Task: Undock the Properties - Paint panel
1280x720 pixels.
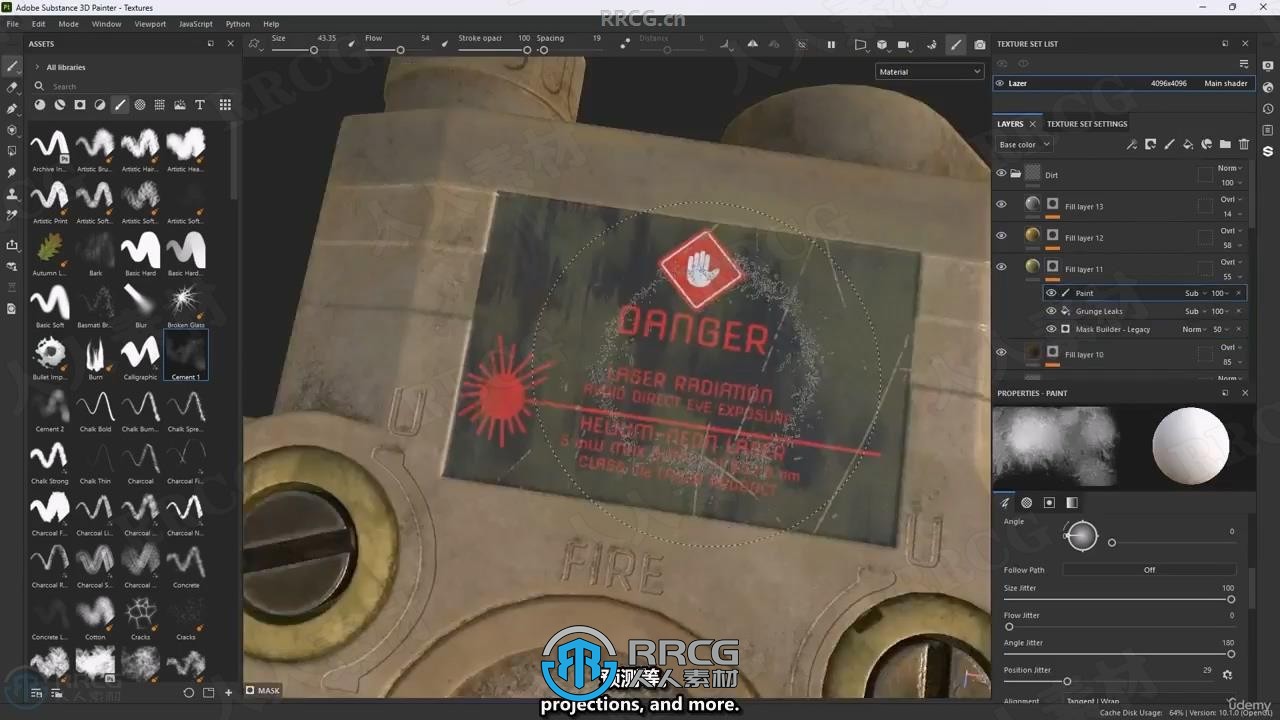Action: tap(1225, 393)
